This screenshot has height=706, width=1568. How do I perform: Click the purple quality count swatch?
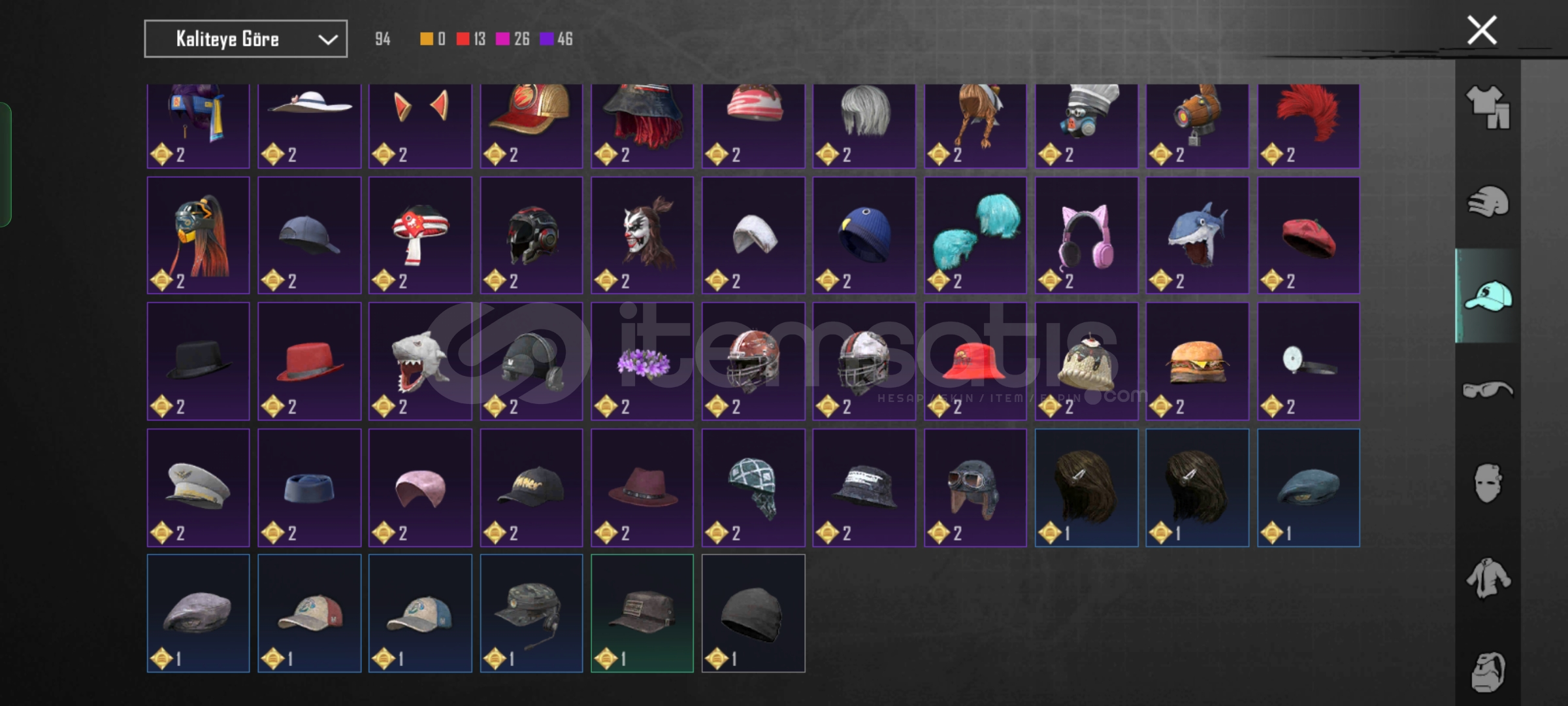(x=546, y=39)
